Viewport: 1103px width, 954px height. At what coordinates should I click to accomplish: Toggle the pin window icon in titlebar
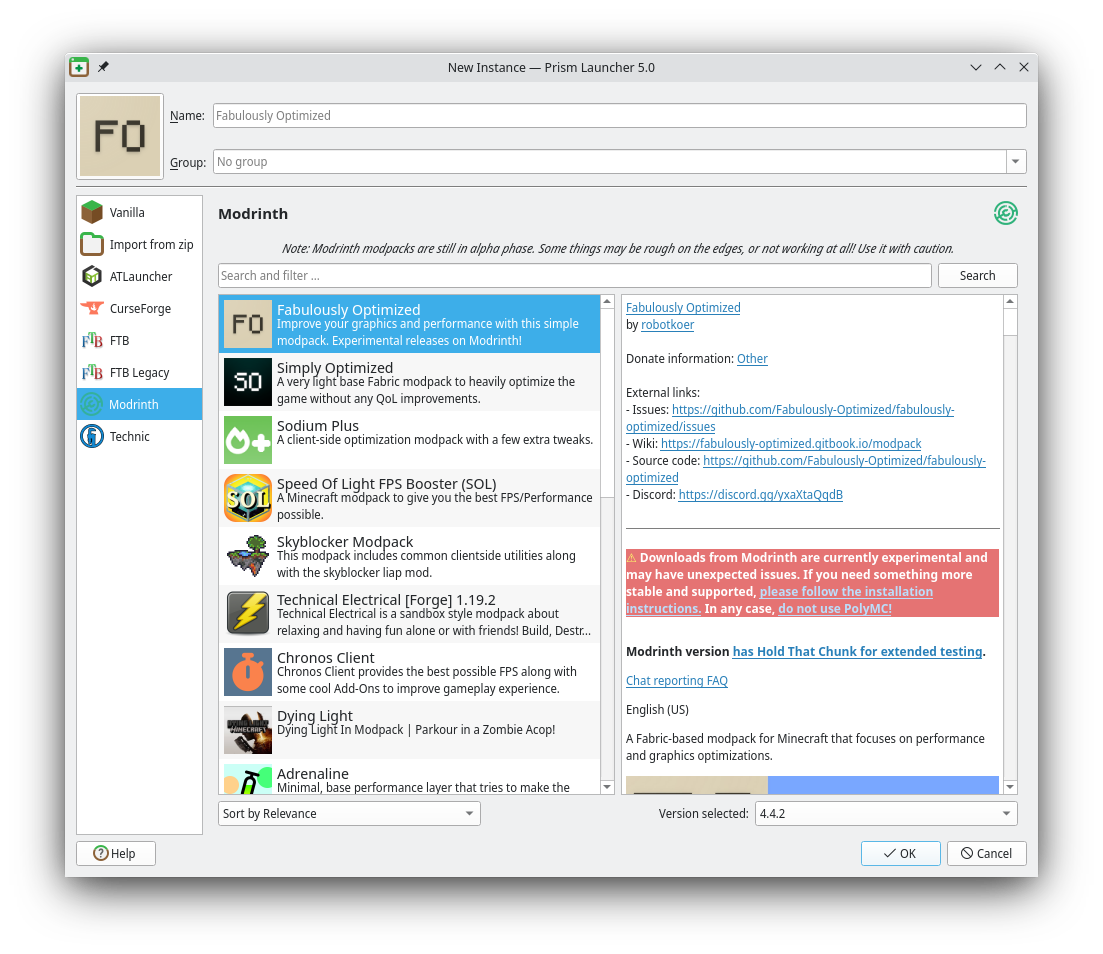[103, 67]
